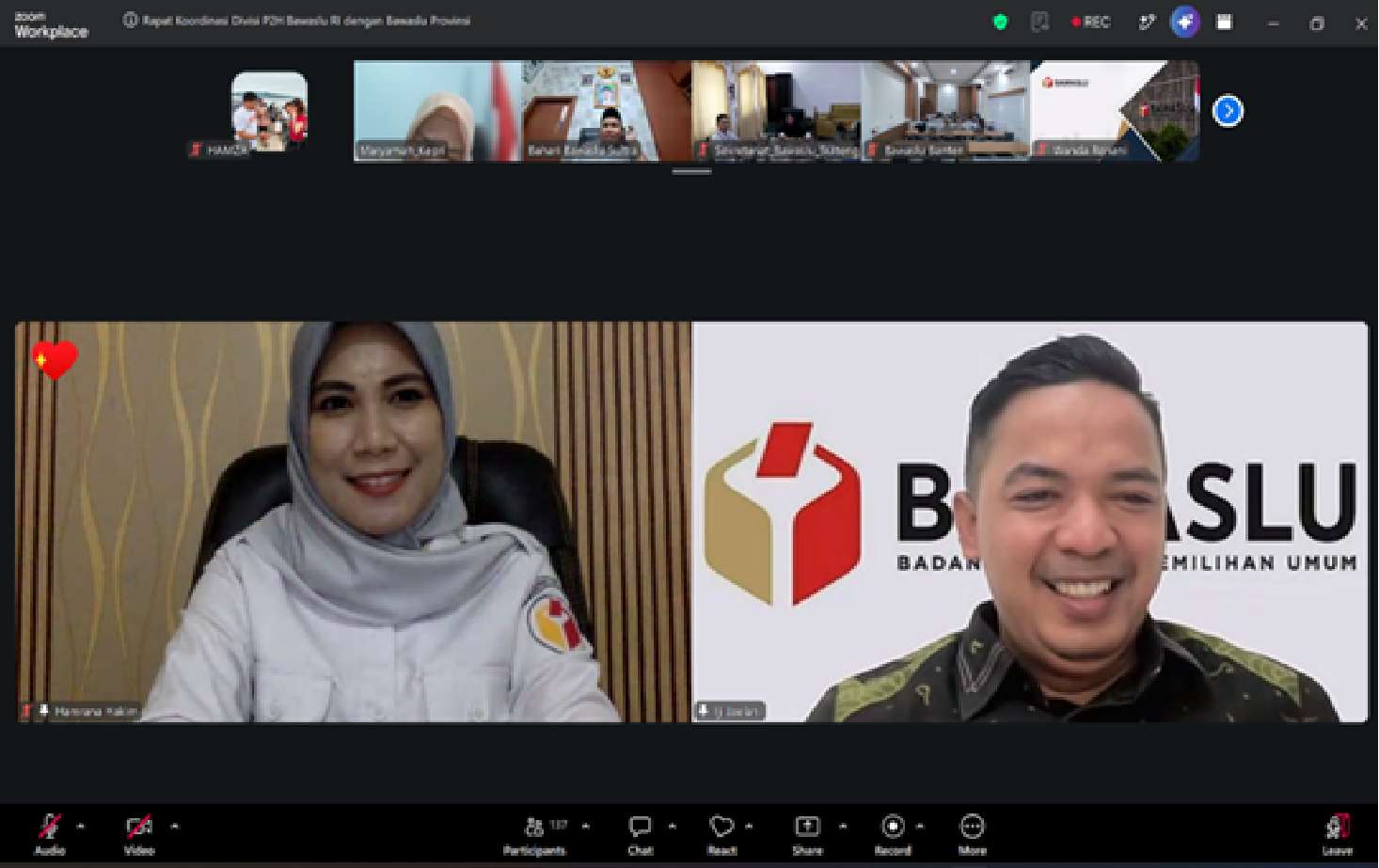The height and width of the screenshot is (868, 1379).
Task: Click the REC recording indicator
Action: 1091,22
